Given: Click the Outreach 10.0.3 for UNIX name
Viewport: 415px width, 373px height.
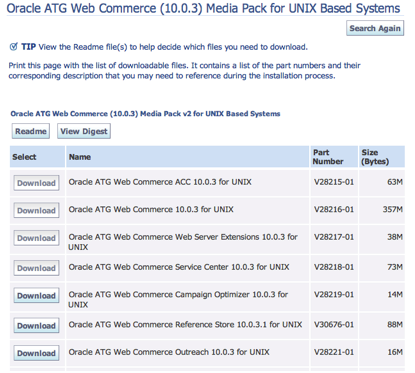Looking at the screenshot, I should 169,352.
